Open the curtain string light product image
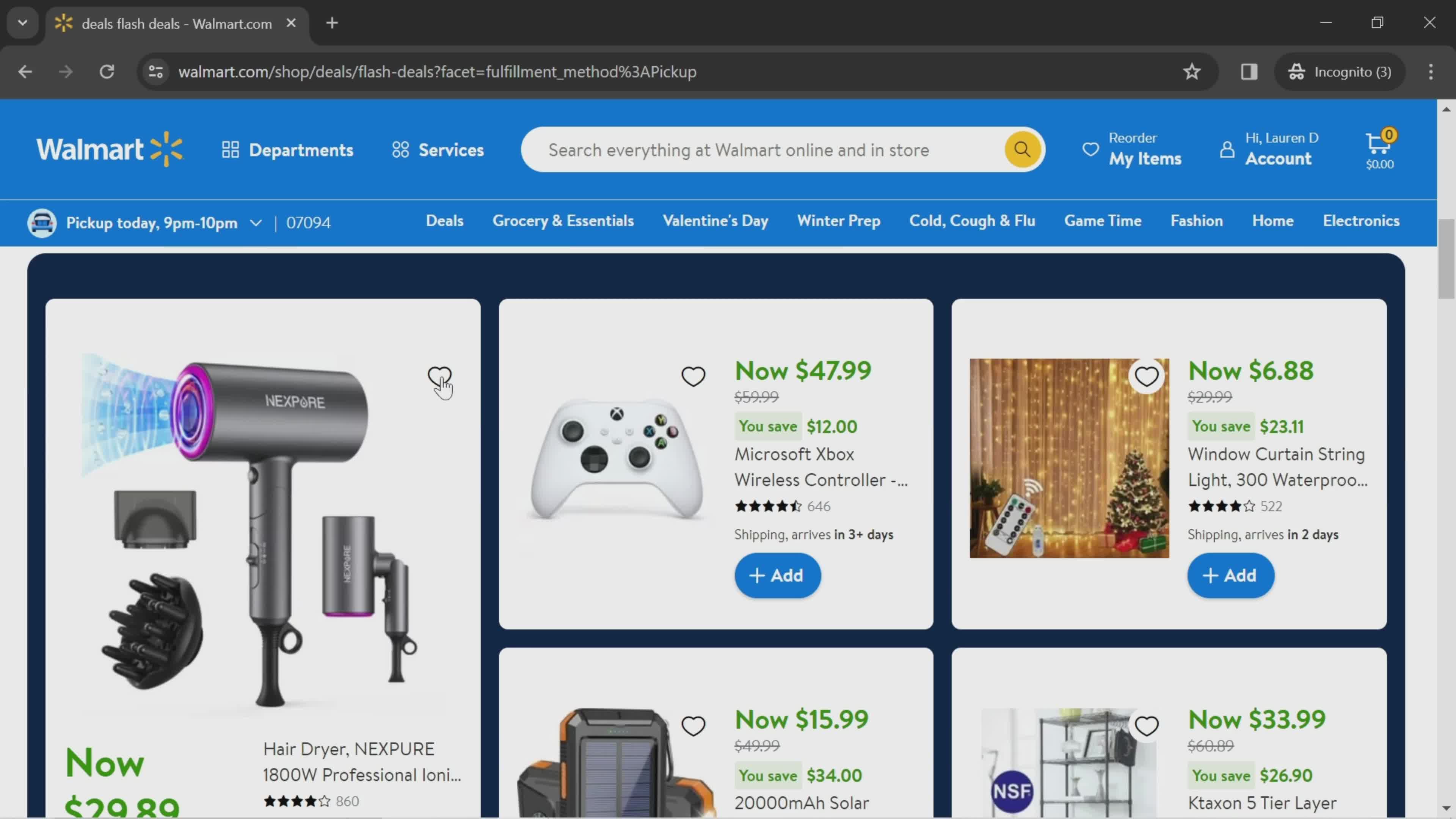 (x=1069, y=458)
